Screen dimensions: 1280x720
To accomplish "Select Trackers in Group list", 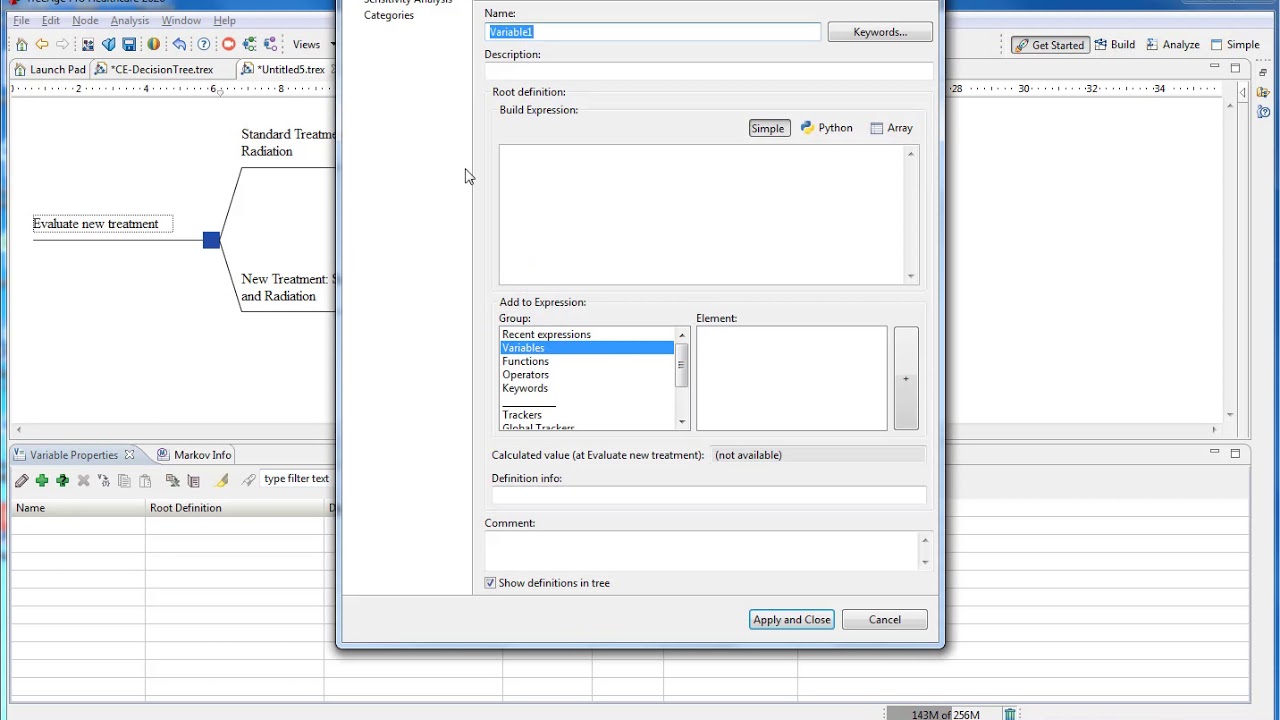I will [587, 415].
